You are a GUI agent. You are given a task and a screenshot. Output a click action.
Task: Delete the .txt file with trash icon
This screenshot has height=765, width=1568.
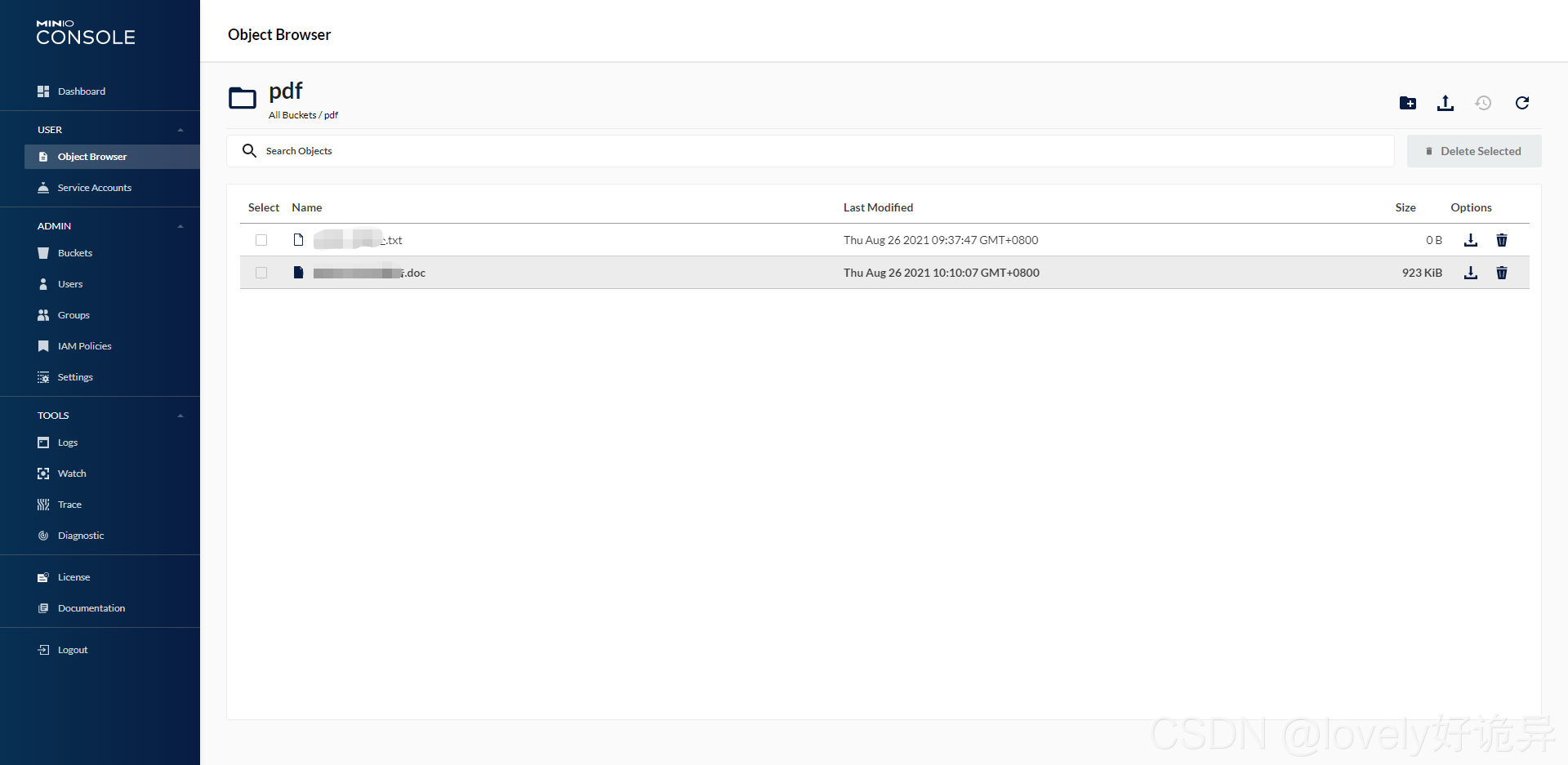point(1502,240)
